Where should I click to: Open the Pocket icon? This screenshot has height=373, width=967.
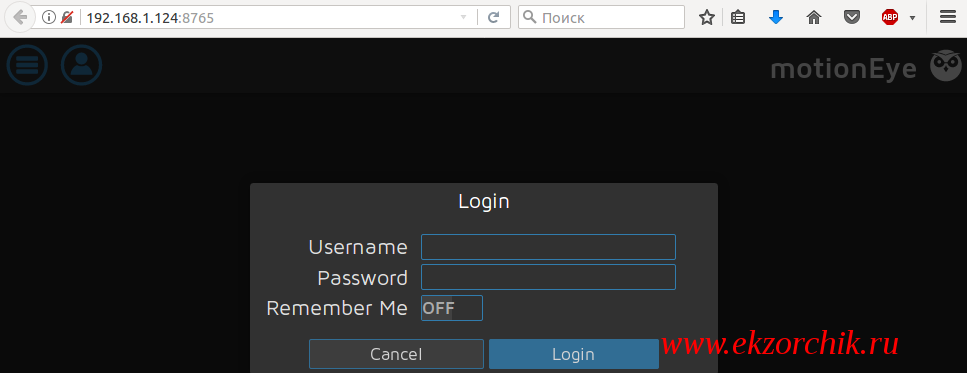coord(852,18)
